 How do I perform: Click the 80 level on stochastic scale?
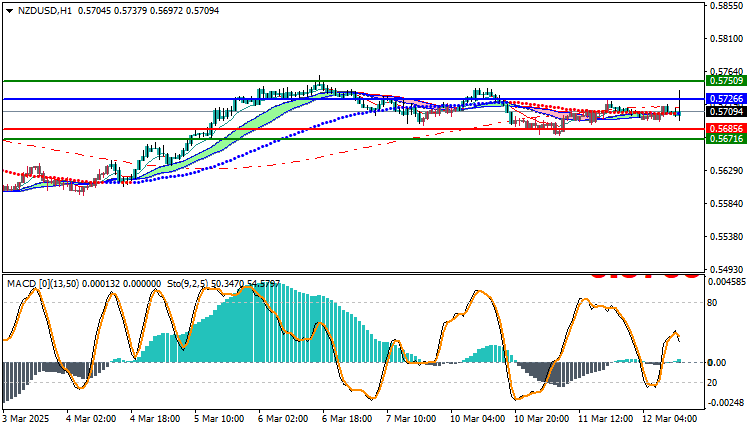(713, 303)
